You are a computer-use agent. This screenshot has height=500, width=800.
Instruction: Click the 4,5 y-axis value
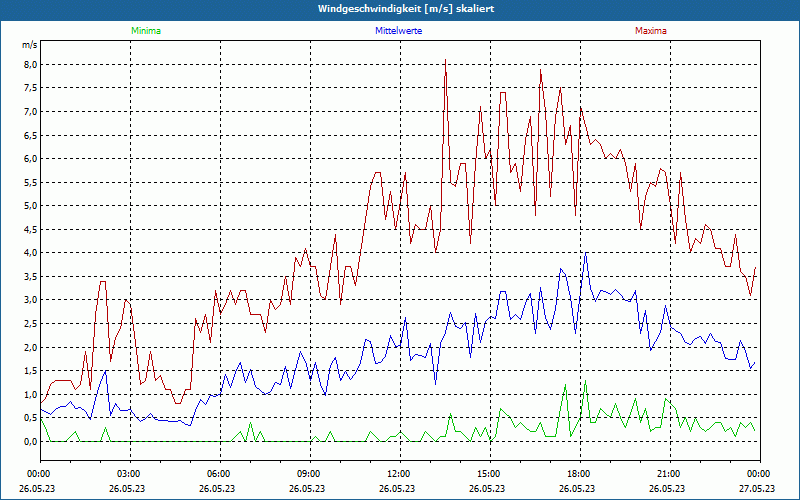[31, 229]
